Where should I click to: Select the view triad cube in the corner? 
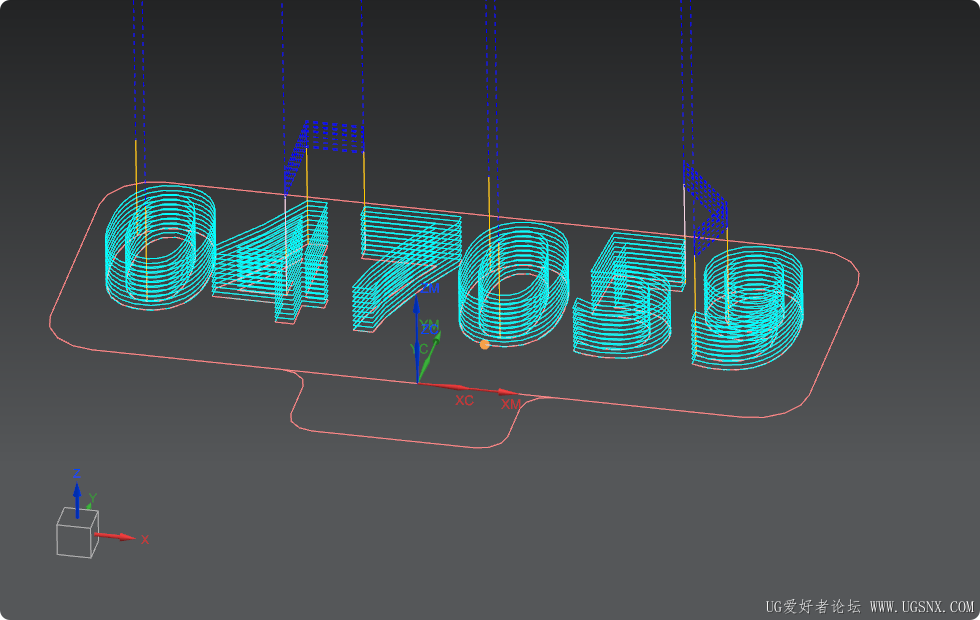tap(78, 532)
